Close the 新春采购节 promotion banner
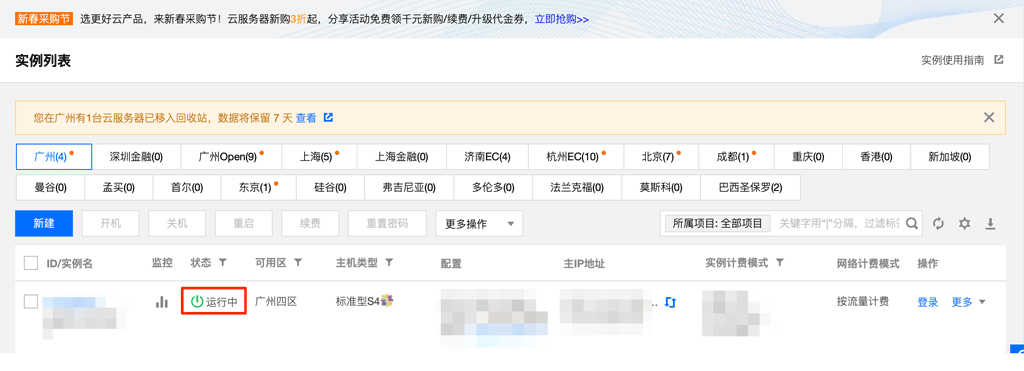Image resolution: width=1024 pixels, height=371 pixels. click(x=999, y=18)
